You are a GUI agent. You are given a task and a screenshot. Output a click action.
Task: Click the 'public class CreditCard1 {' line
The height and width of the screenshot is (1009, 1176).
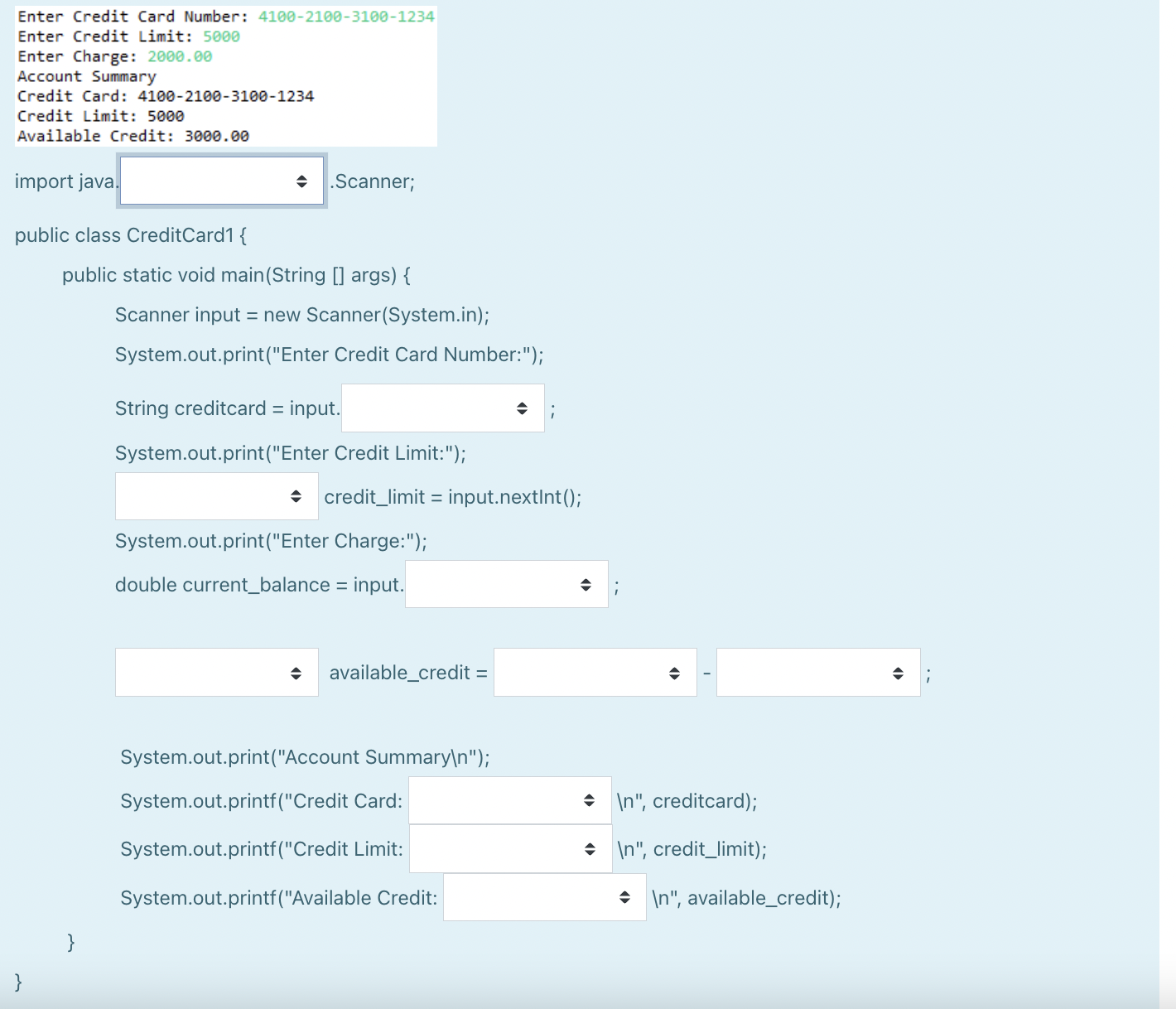click(x=131, y=235)
